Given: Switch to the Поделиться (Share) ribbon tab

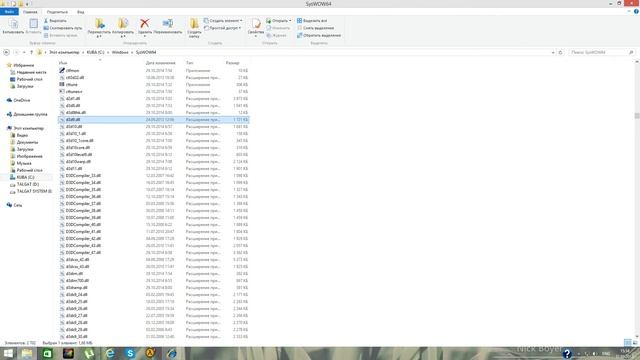Looking at the screenshot, I should [x=57, y=12].
